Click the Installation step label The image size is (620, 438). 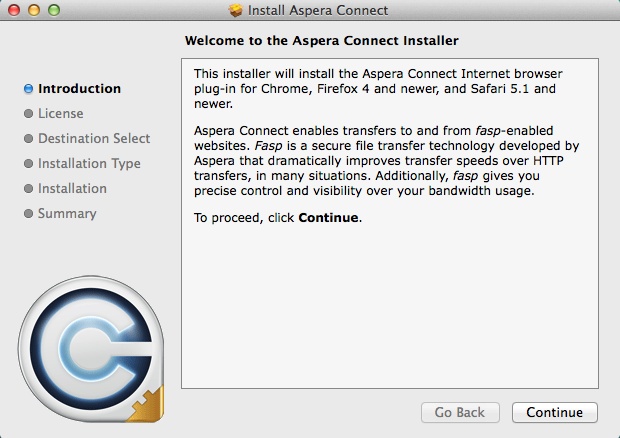pyautogui.click(x=72, y=188)
